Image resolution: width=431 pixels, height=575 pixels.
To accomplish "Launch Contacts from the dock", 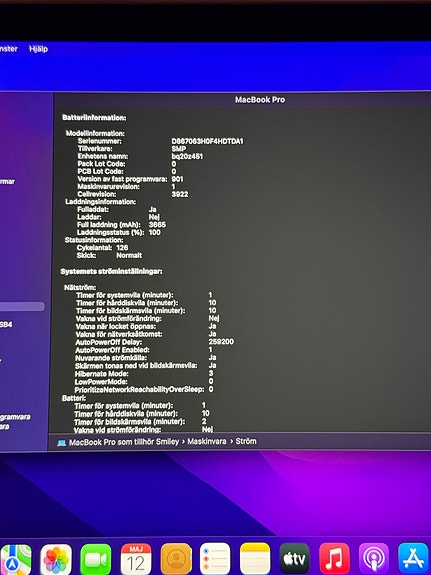I will coord(176,559).
